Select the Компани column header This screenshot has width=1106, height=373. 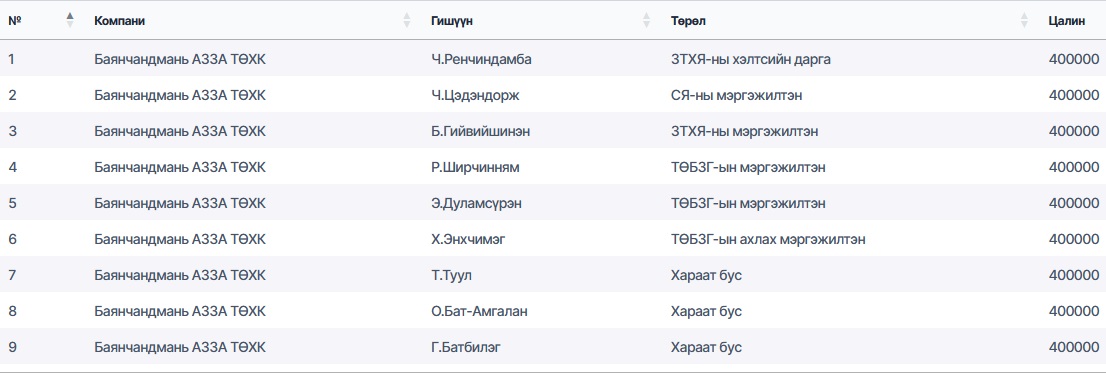pos(120,21)
